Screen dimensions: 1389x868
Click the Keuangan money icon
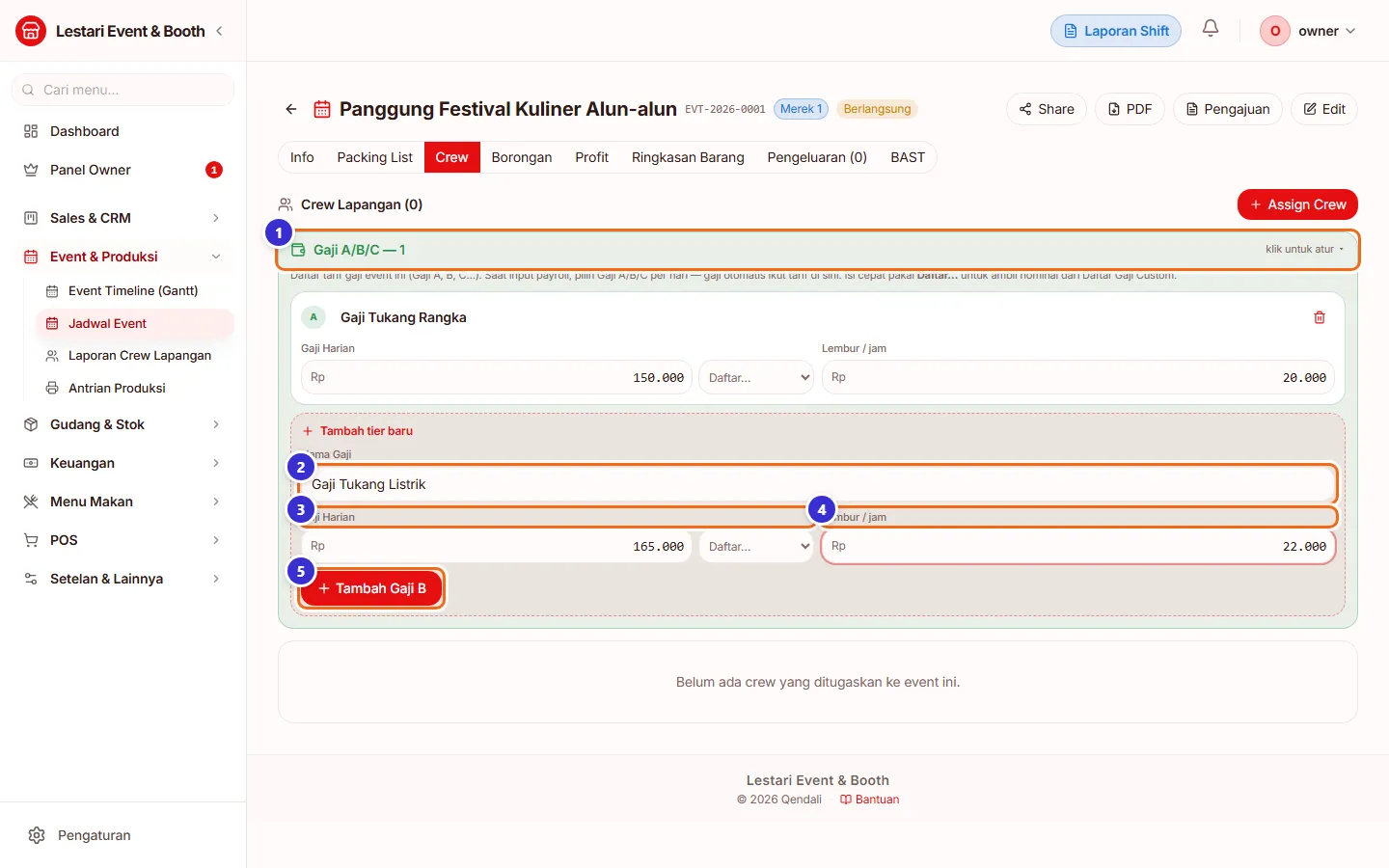(x=31, y=463)
